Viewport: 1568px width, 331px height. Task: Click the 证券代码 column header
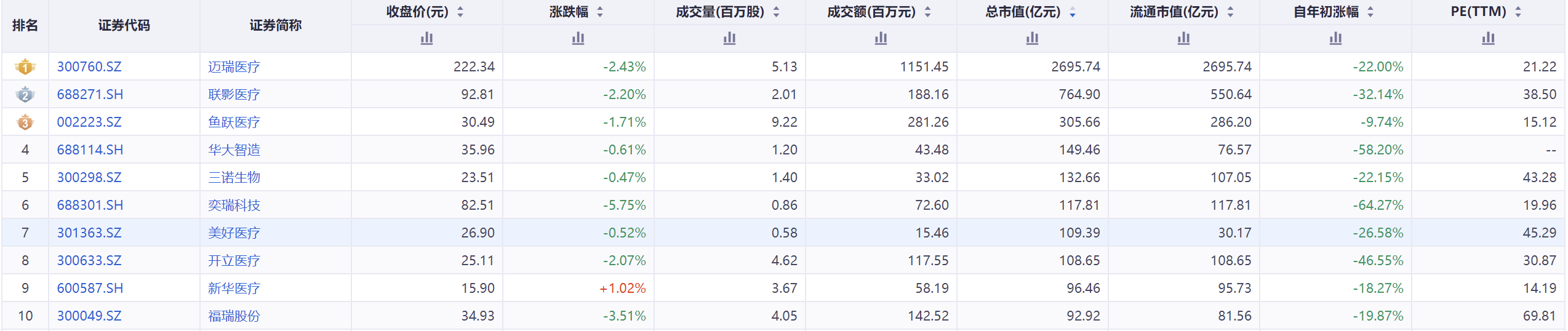(x=124, y=25)
